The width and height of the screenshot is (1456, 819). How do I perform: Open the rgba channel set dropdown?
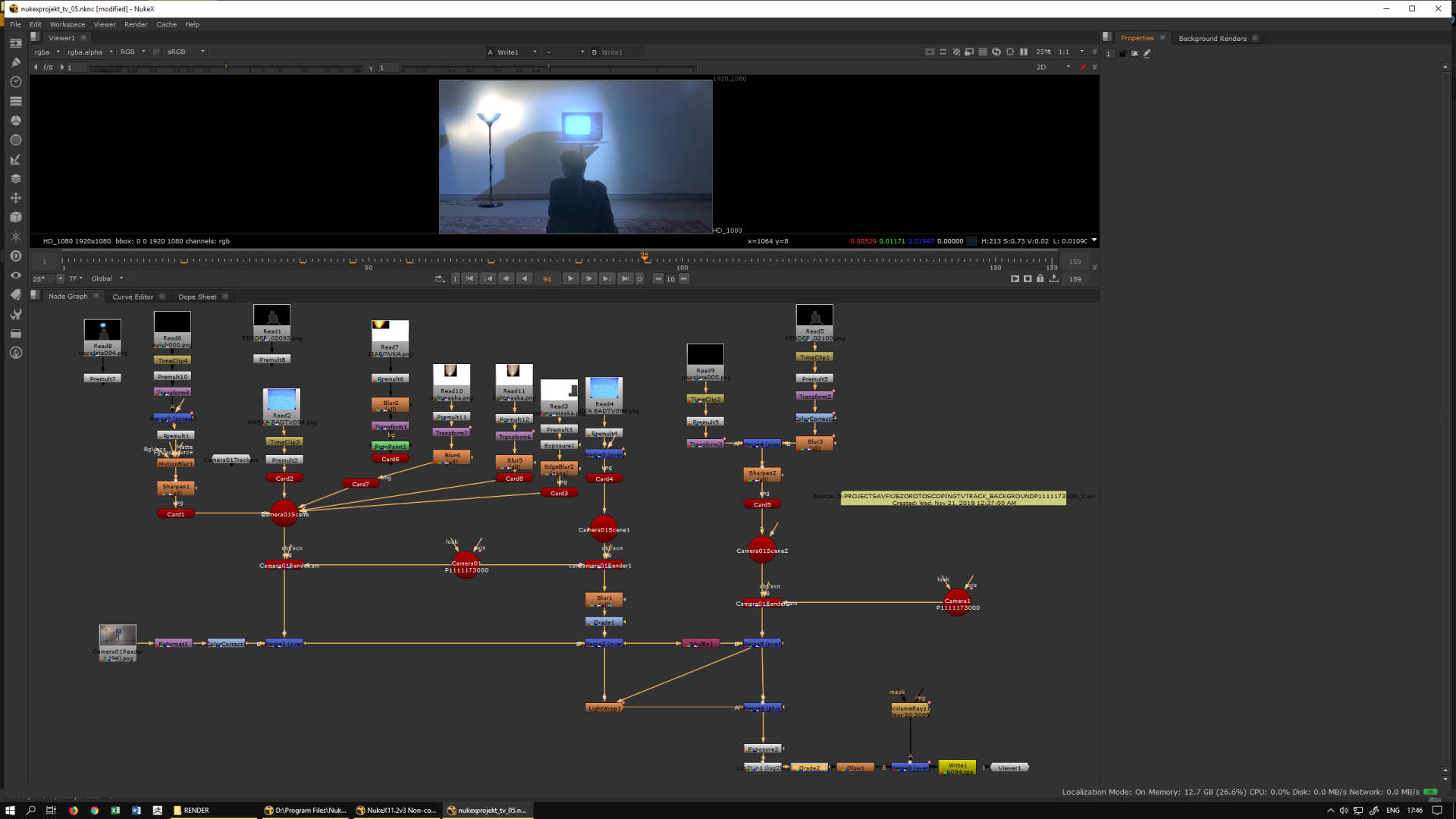click(46, 52)
